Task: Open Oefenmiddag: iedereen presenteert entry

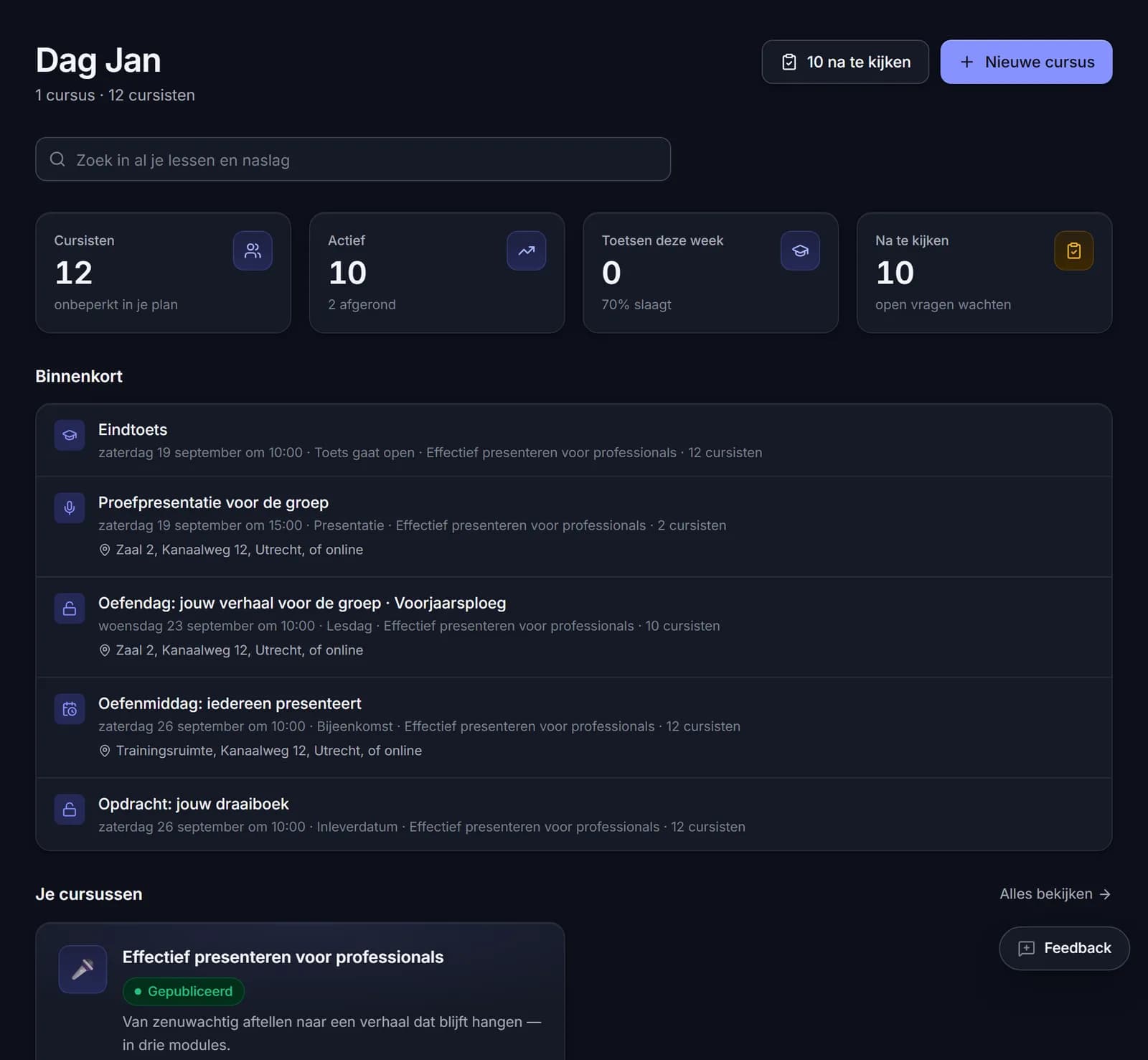Action: [x=574, y=727]
